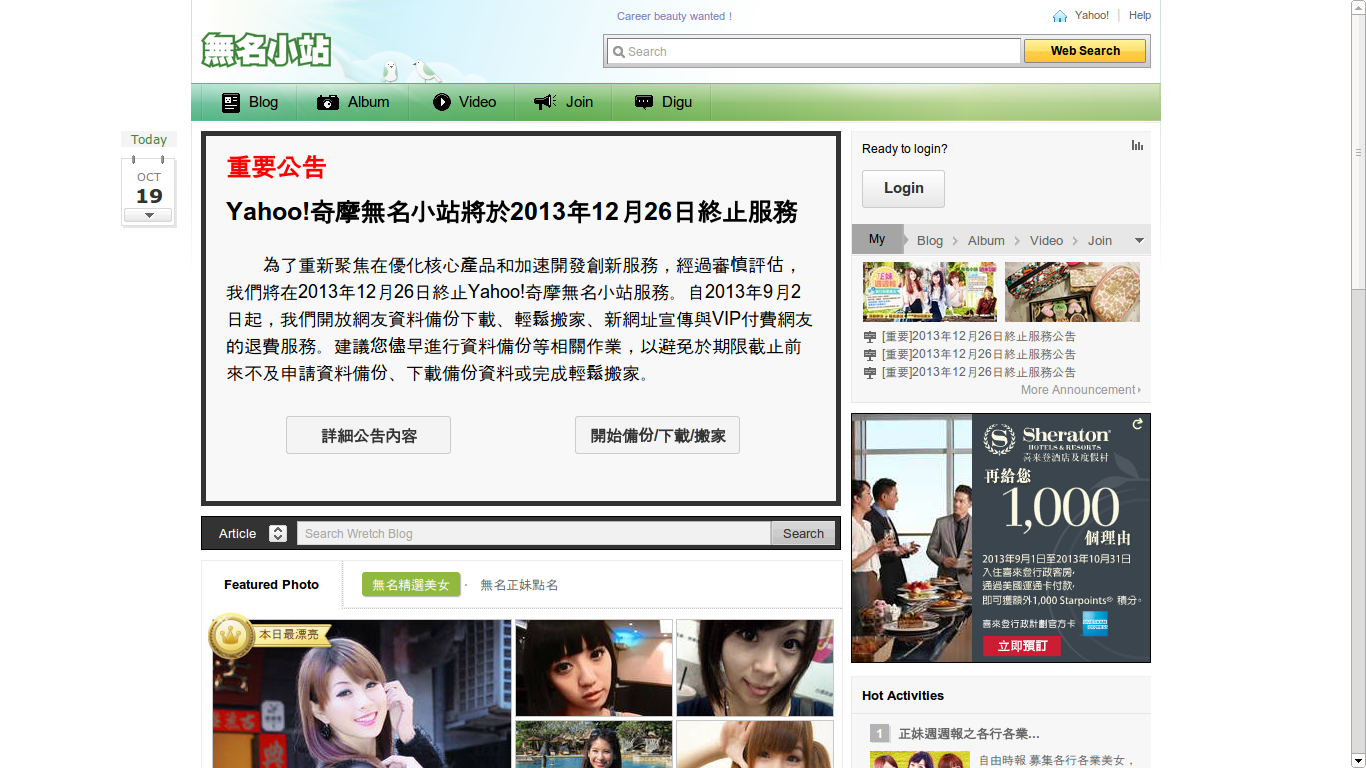The image size is (1366, 768).
Task: Click the Search Wretch Blog input field
Action: tap(533, 534)
